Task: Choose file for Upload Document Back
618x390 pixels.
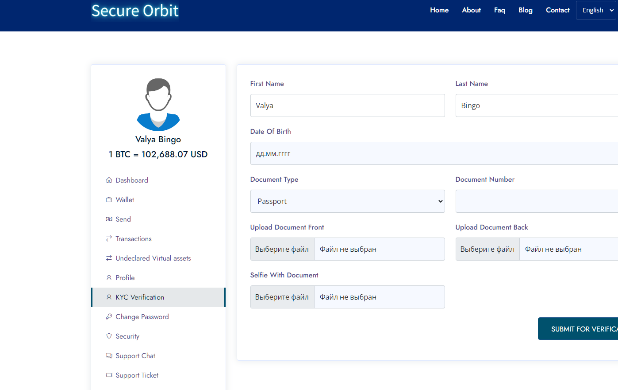Action: click(488, 249)
